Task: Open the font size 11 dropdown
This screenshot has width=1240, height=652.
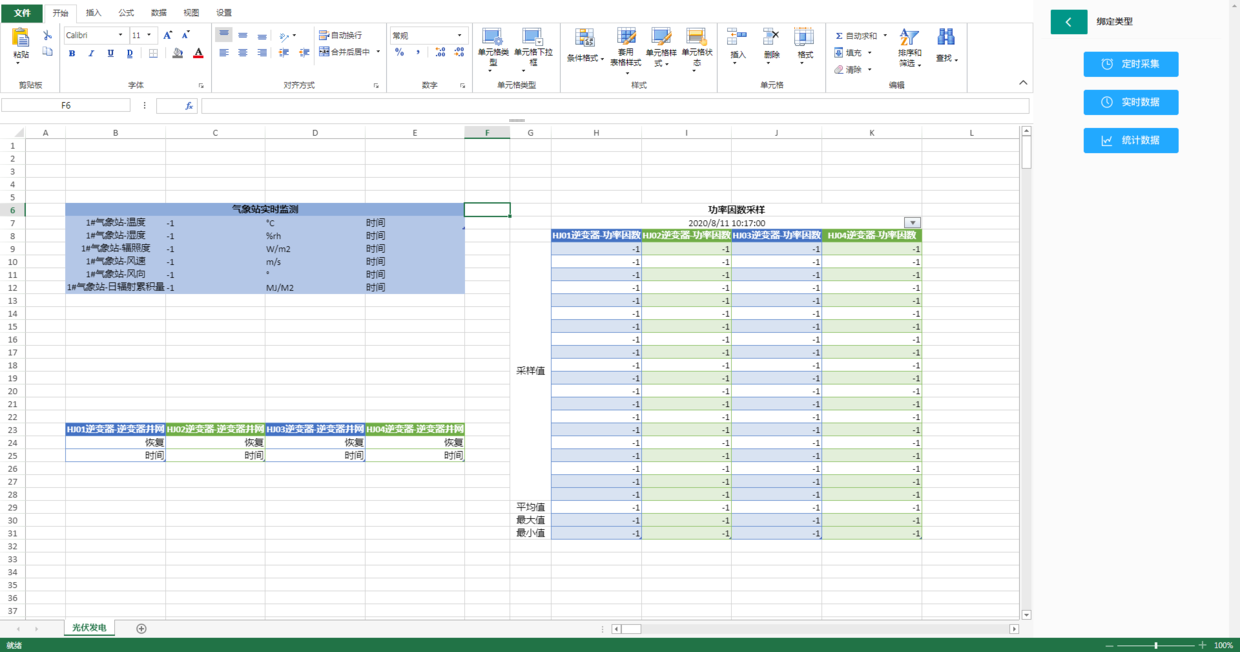Action: 149,35
